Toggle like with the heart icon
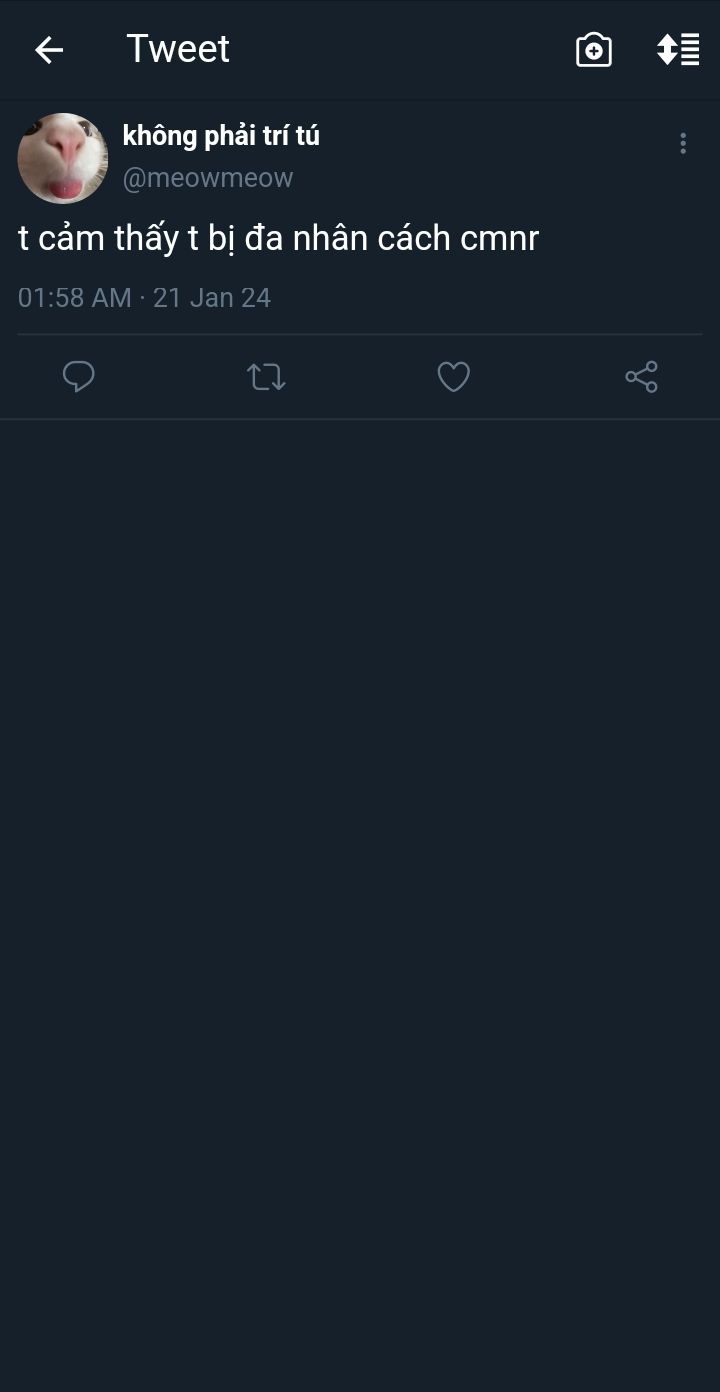Image resolution: width=720 pixels, height=1392 pixels. (x=453, y=377)
